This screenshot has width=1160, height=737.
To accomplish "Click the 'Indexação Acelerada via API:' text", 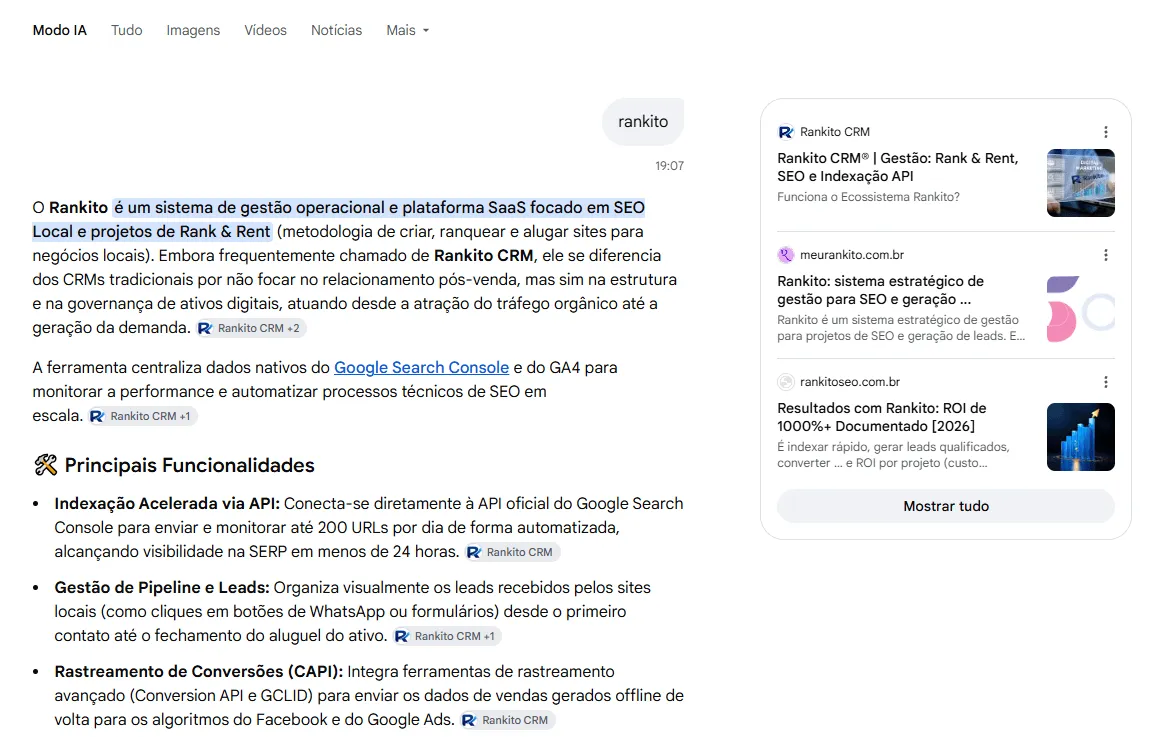I will pyautogui.click(x=167, y=504).
